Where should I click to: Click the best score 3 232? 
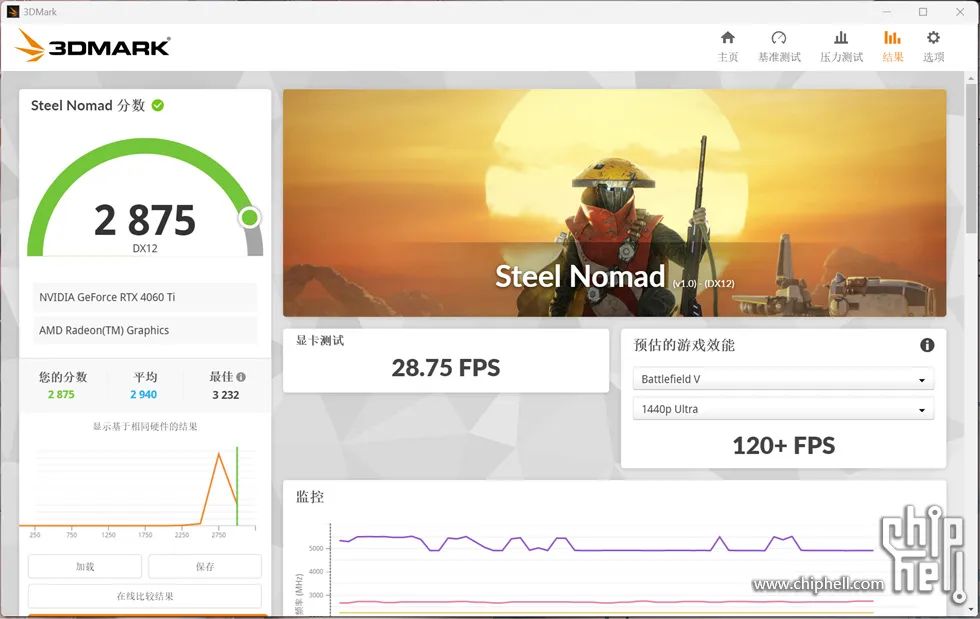click(226, 395)
